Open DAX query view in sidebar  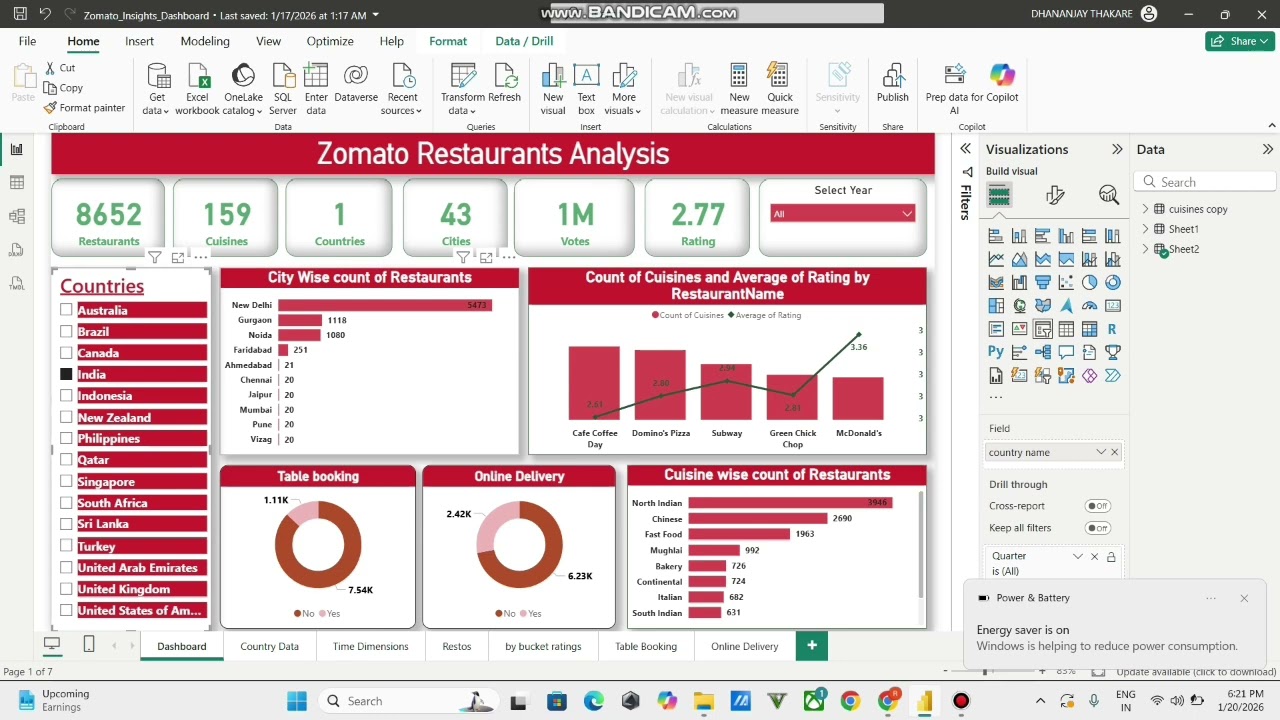click(x=16, y=250)
